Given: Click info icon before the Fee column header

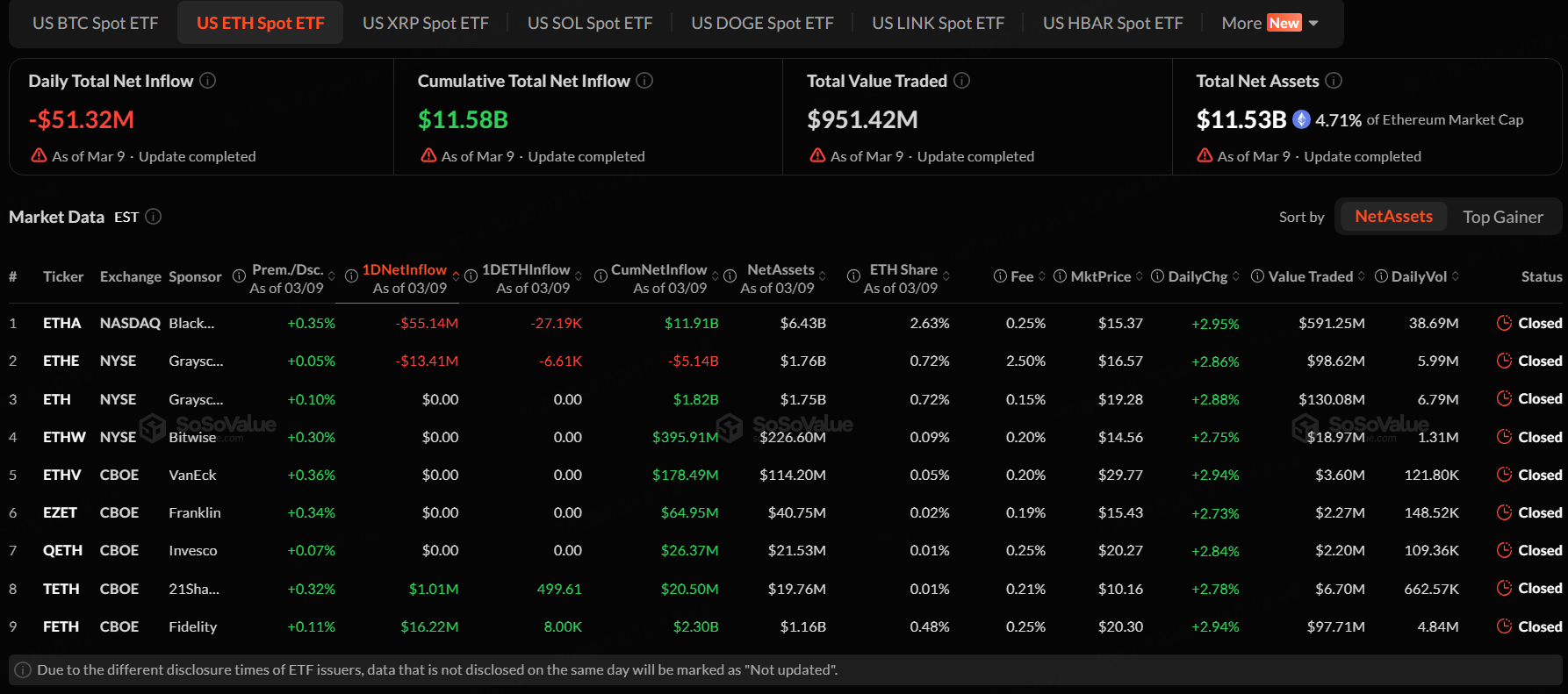Looking at the screenshot, I should click(1000, 276).
